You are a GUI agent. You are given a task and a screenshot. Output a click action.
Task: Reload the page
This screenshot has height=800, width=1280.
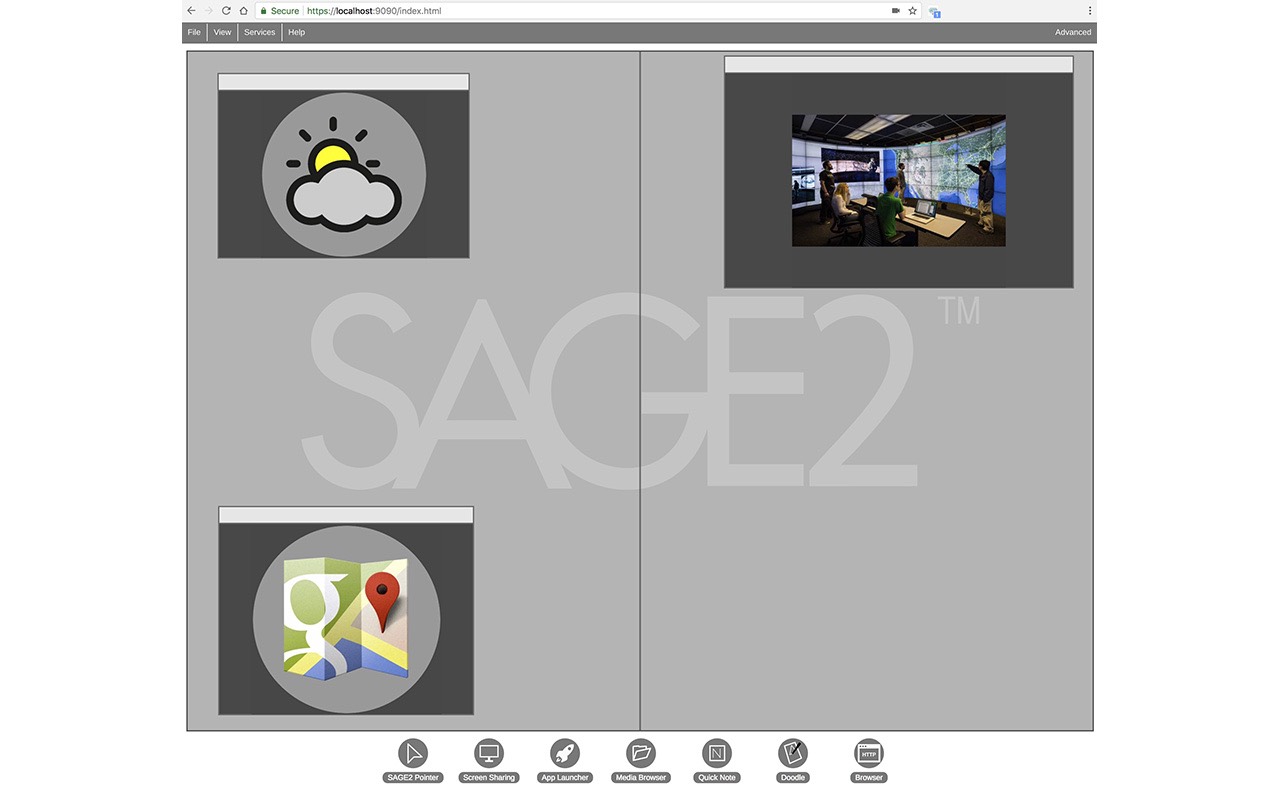(226, 11)
